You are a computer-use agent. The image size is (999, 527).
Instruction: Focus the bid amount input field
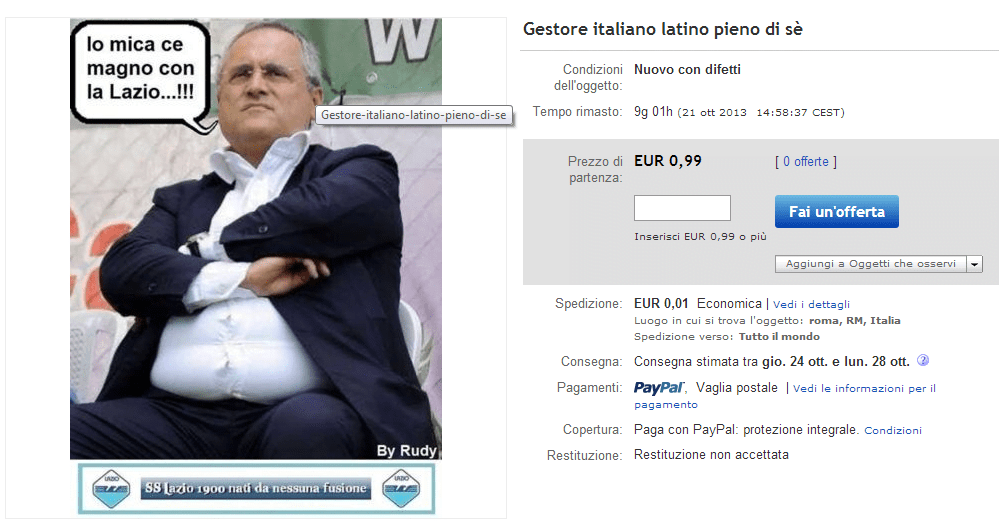click(682, 208)
